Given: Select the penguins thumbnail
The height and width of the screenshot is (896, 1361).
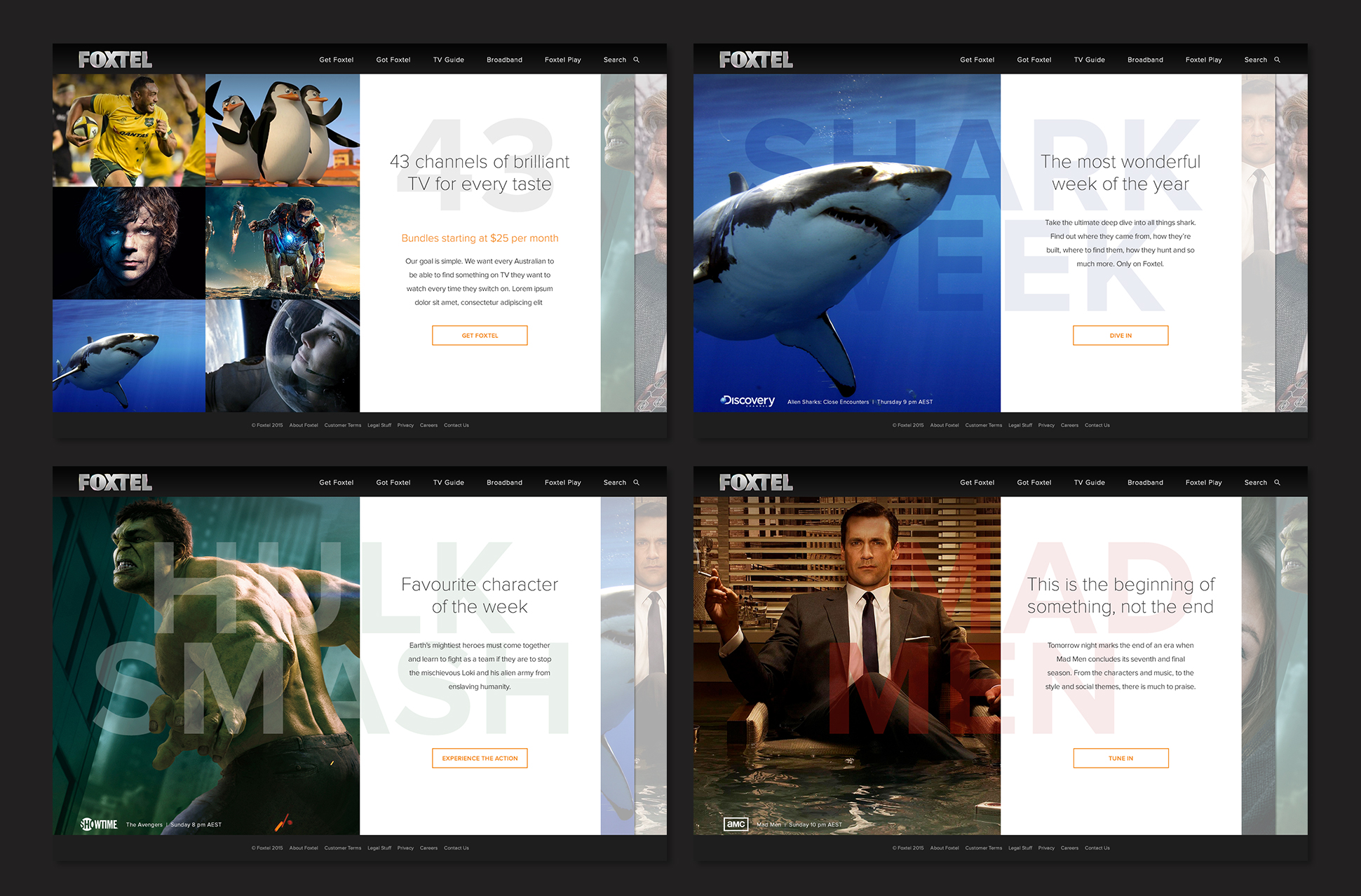Looking at the screenshot, I should coord(283,130).
